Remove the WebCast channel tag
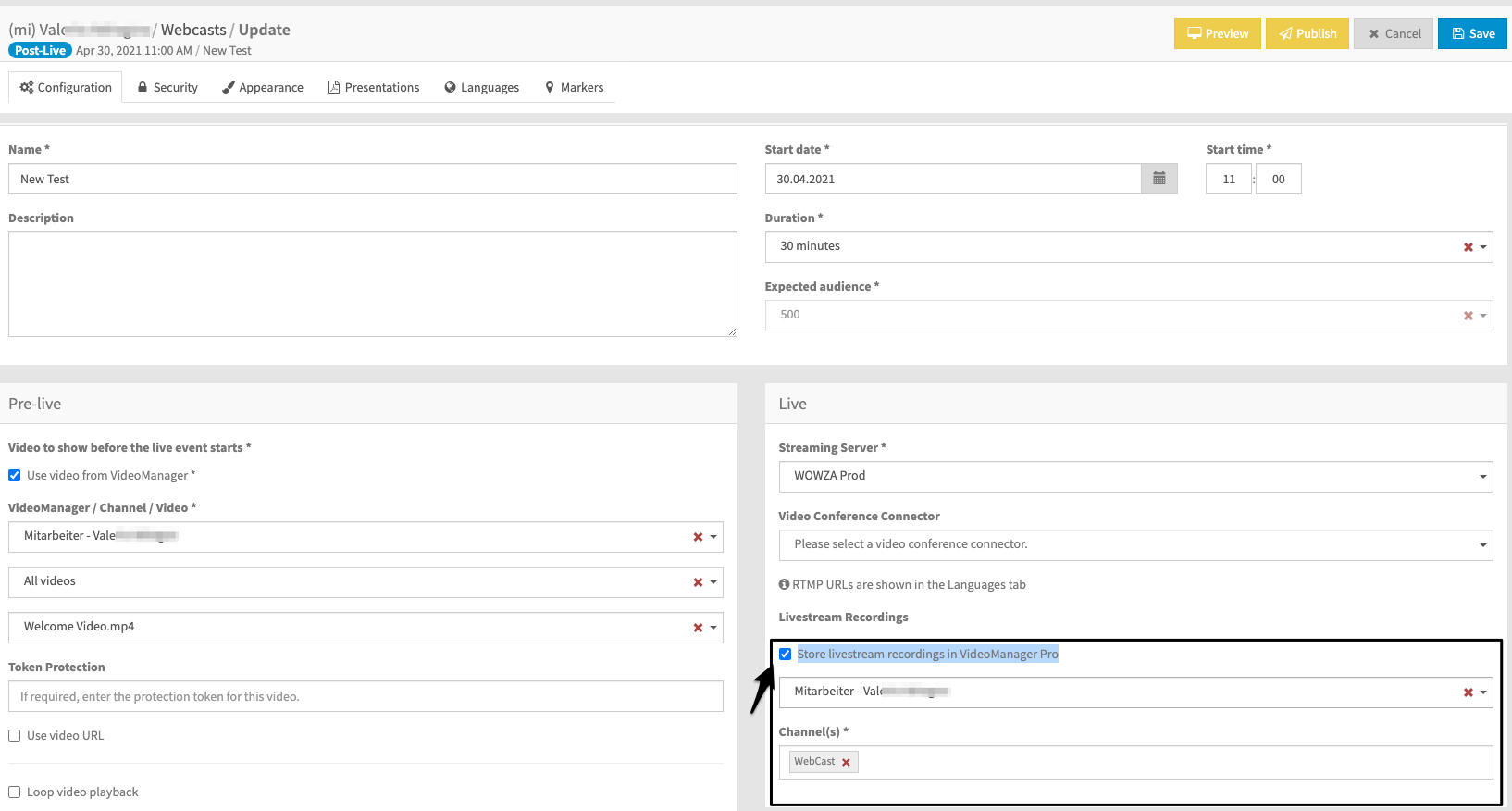This screenshot has height=811, width=1512. tap(846, 762)
